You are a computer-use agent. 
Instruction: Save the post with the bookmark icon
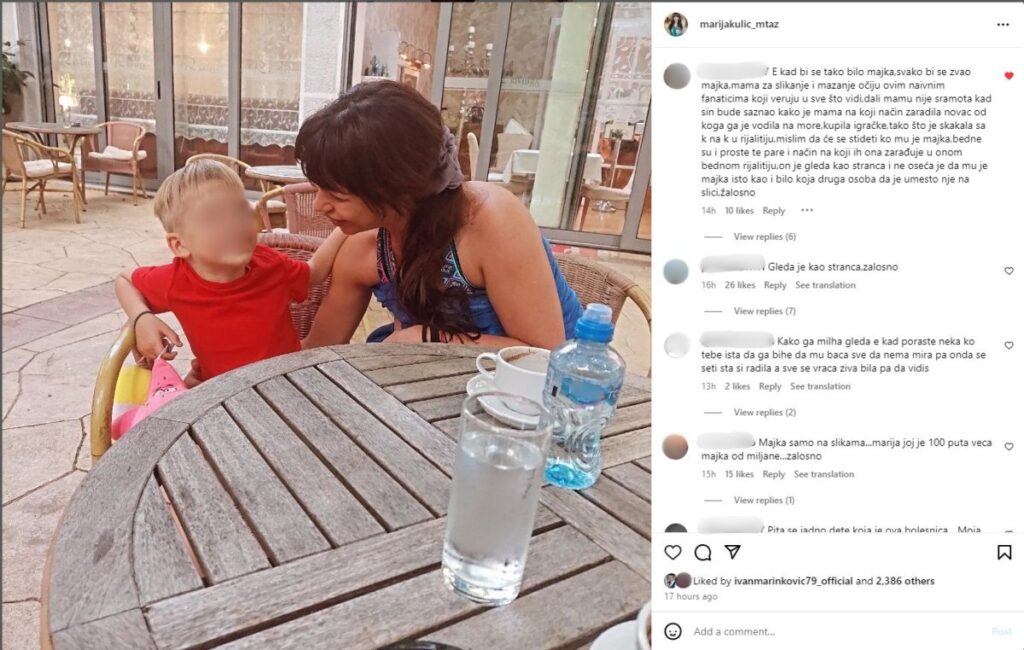(x=1004, y=553)
